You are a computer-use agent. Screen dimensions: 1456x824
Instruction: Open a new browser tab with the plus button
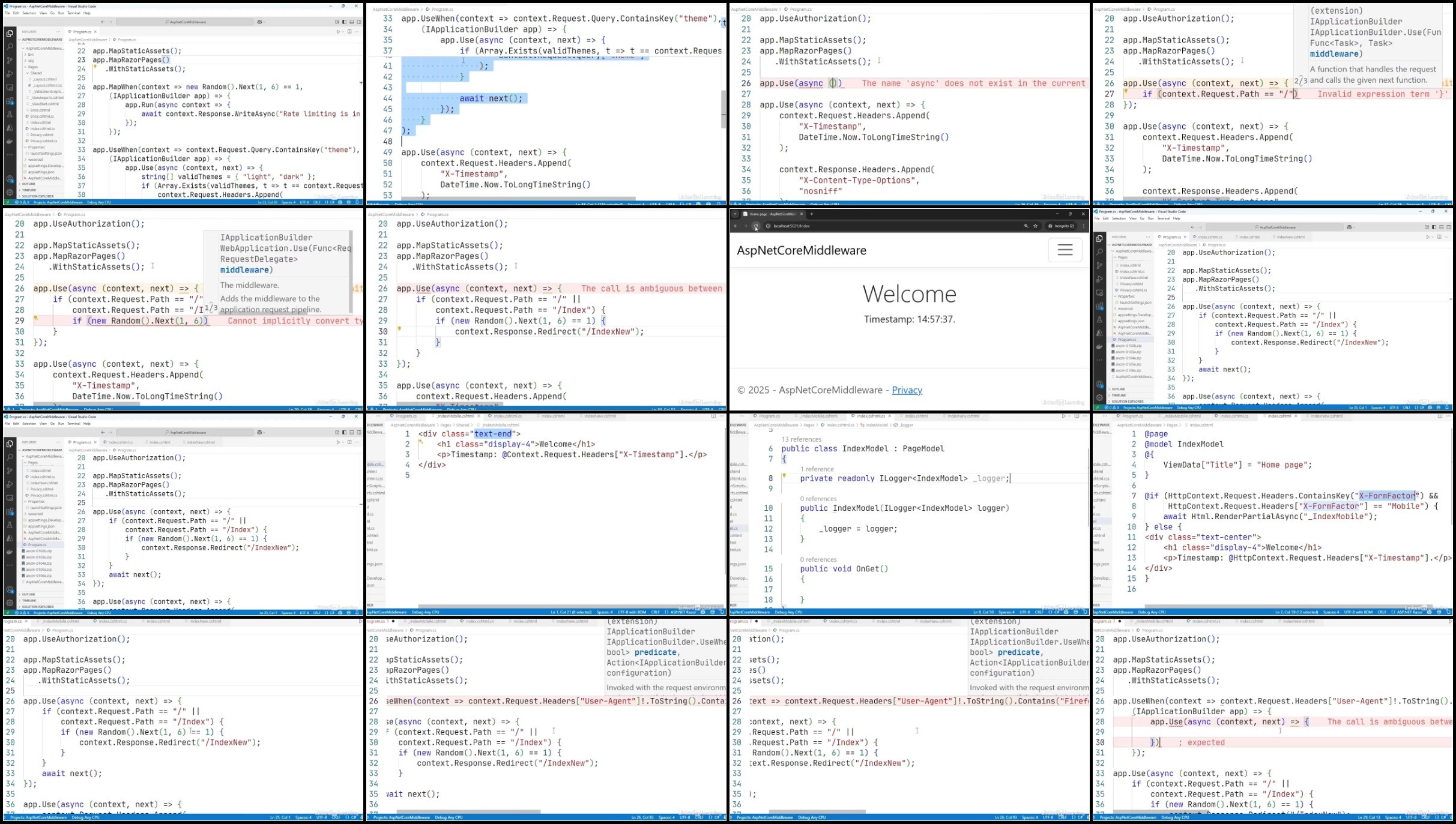(812, 214)
